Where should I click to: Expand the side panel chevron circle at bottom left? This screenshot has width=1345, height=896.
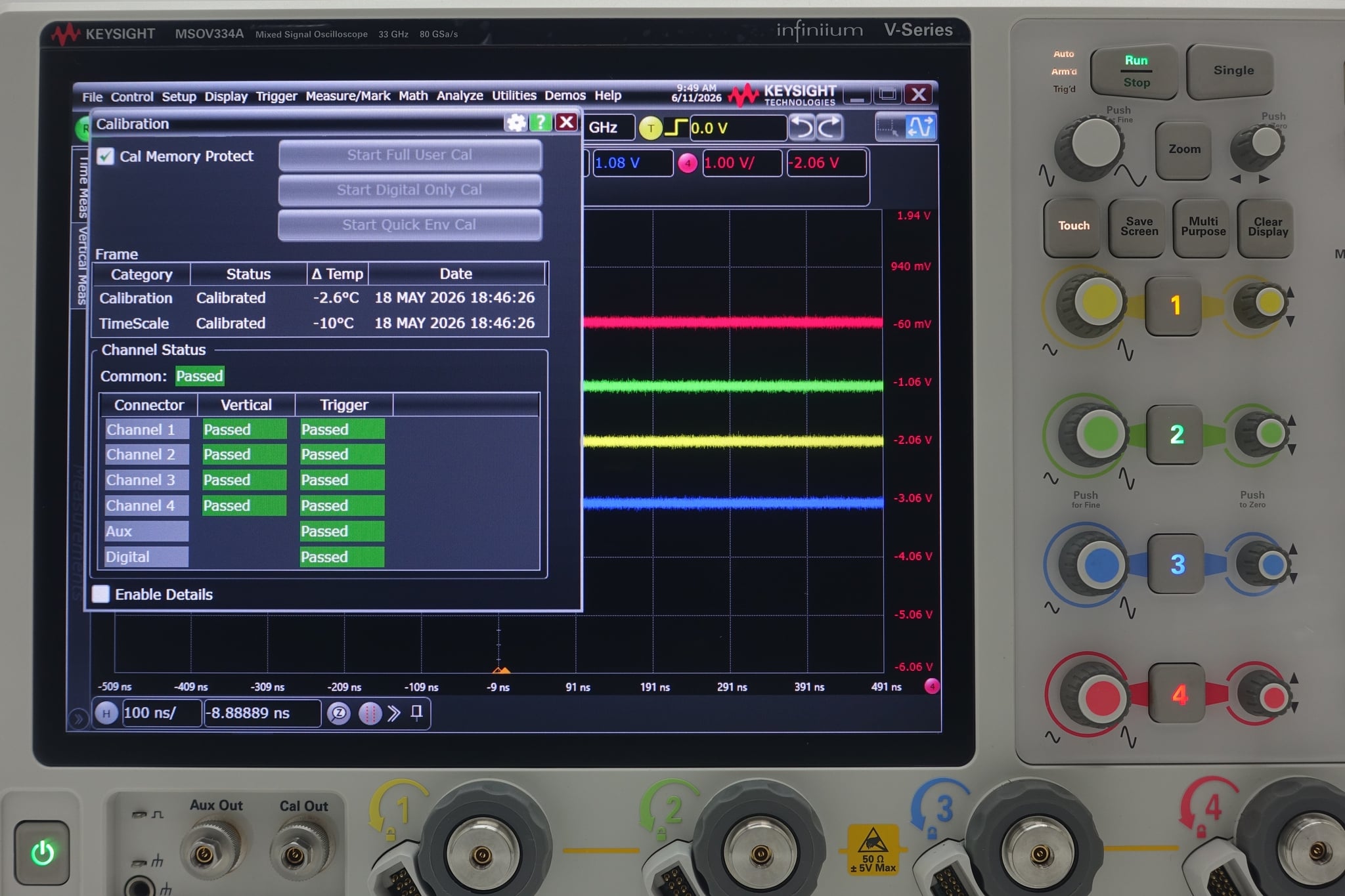(x=78, y=719)
